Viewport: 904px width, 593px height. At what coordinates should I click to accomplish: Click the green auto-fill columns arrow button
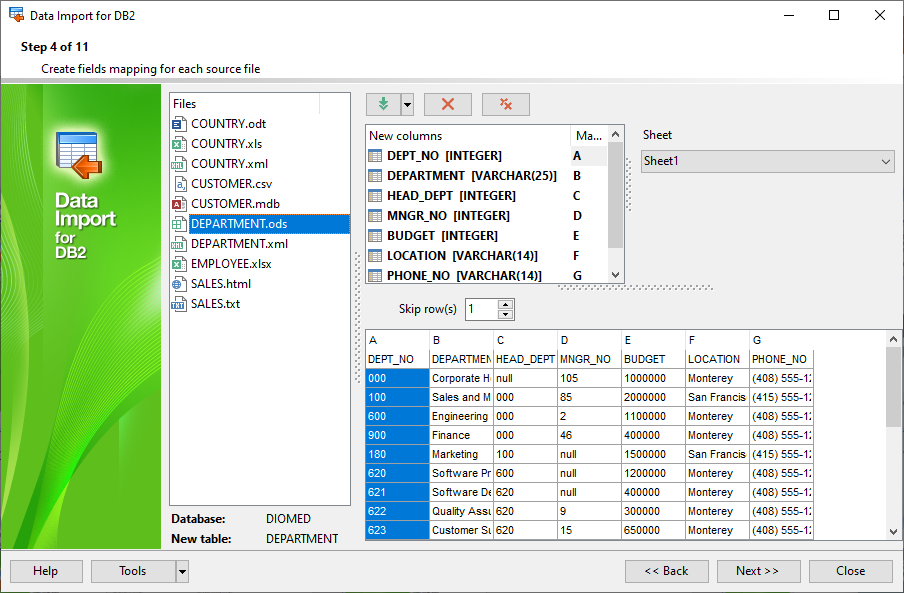[x=383, y=105]
